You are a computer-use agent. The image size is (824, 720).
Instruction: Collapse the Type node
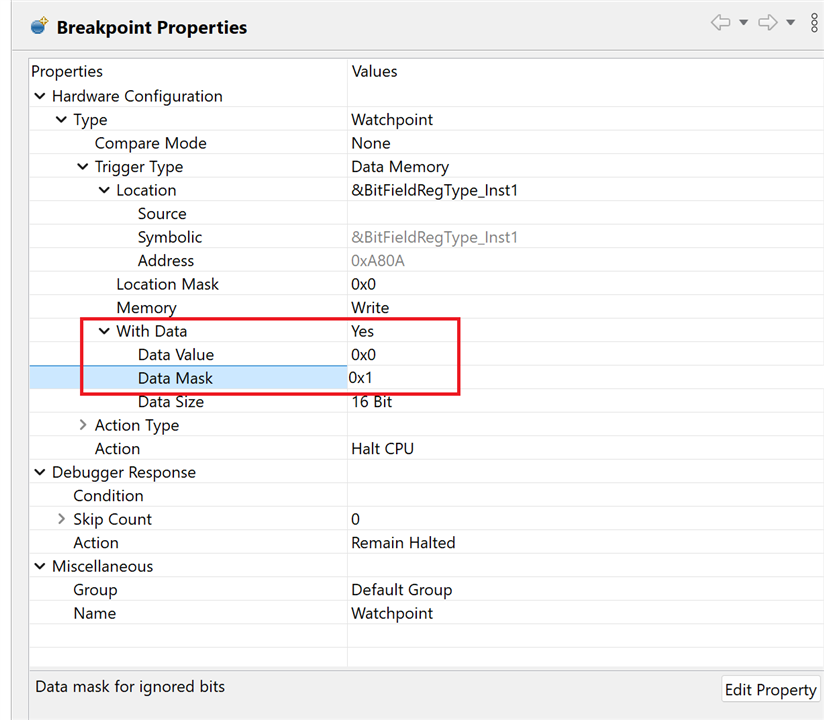coord(61,120)
